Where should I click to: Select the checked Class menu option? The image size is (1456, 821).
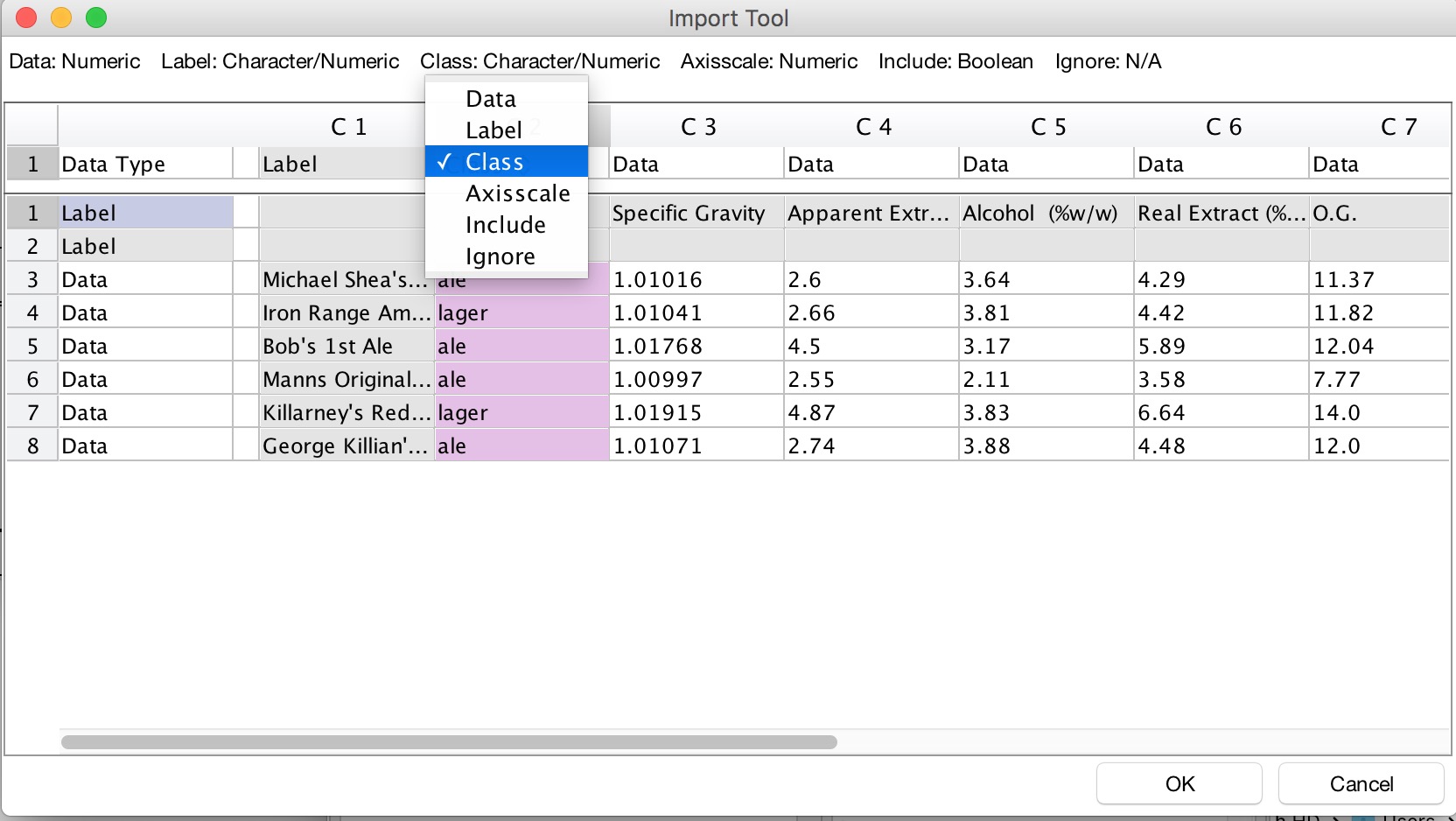click(x=494, y=162)
